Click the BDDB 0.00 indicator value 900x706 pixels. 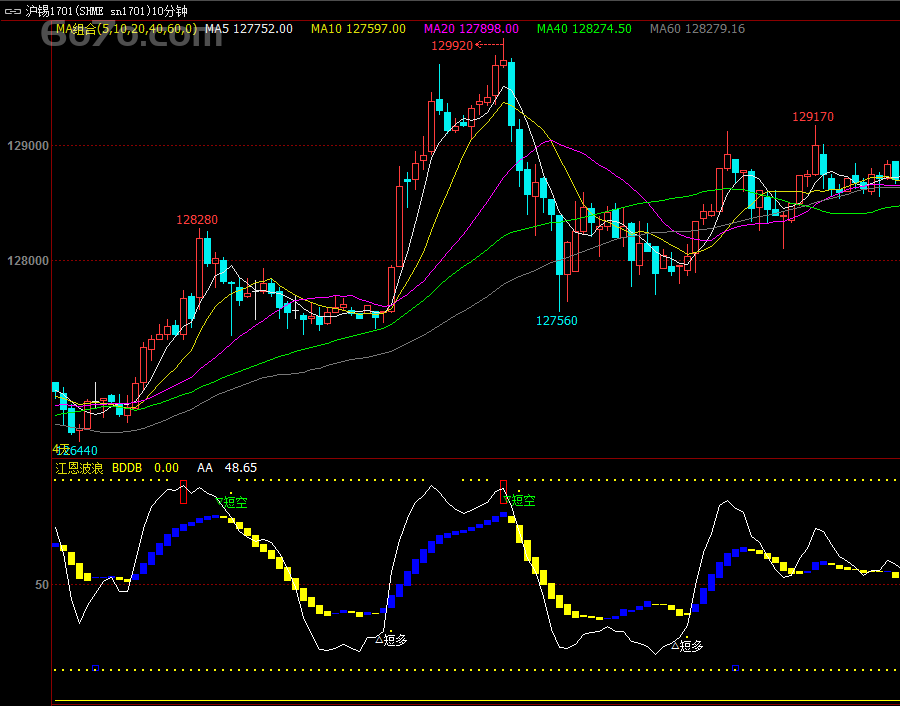click(145, 468)
